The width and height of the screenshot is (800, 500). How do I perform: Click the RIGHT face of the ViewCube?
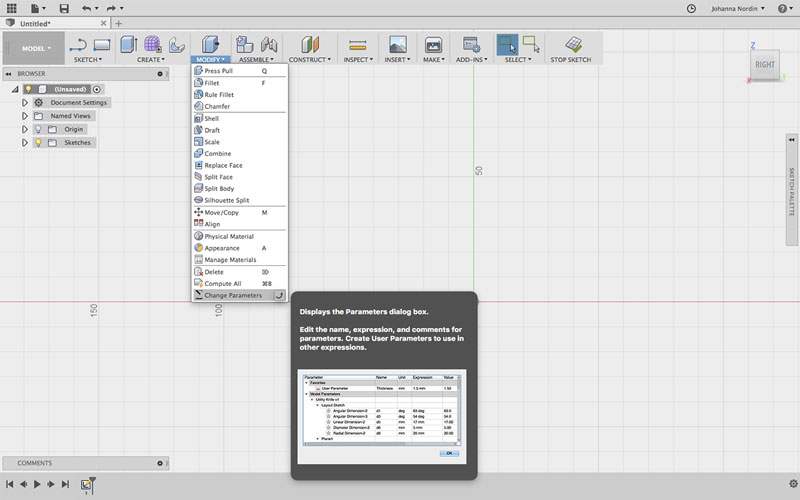coord(765,65)
